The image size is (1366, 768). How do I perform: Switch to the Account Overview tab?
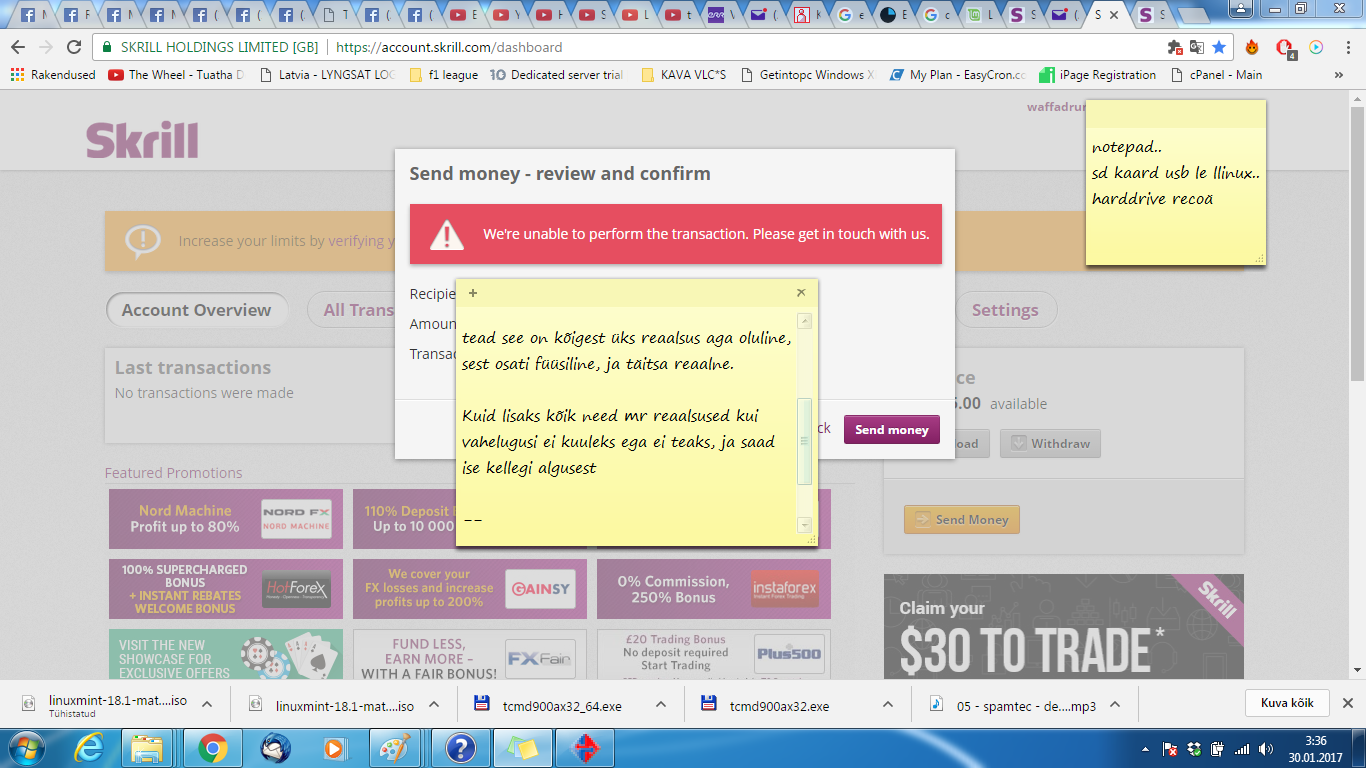tap(196, 310)
